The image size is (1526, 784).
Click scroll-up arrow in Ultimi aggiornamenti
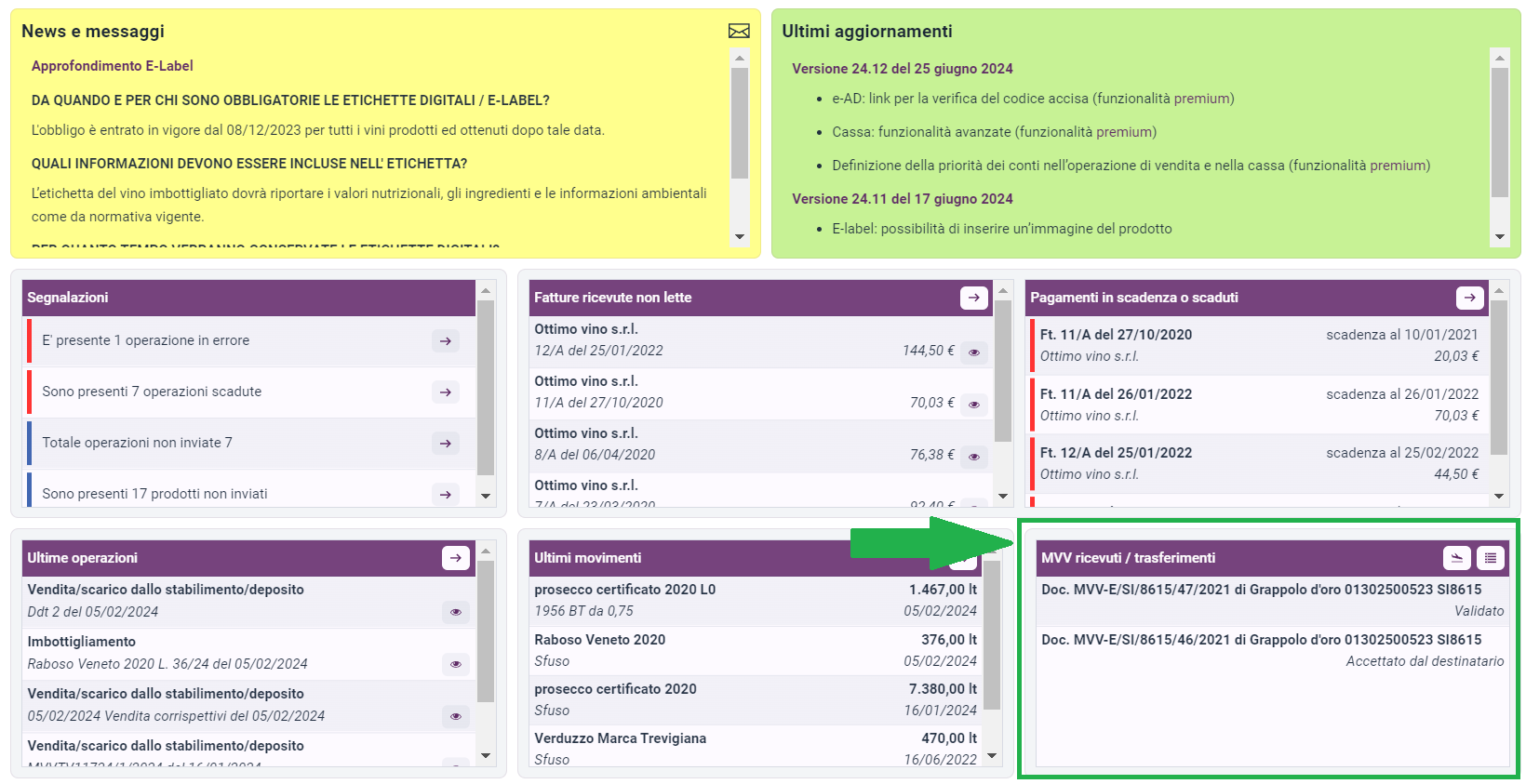tap(1500, 58)
